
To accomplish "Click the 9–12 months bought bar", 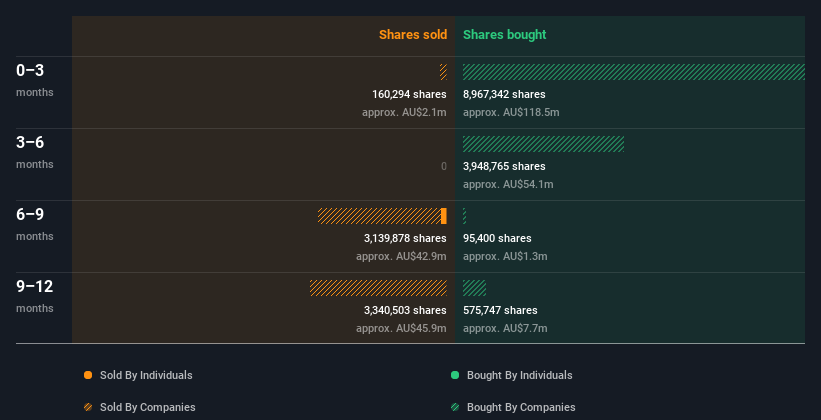I will tap(474, 288).
